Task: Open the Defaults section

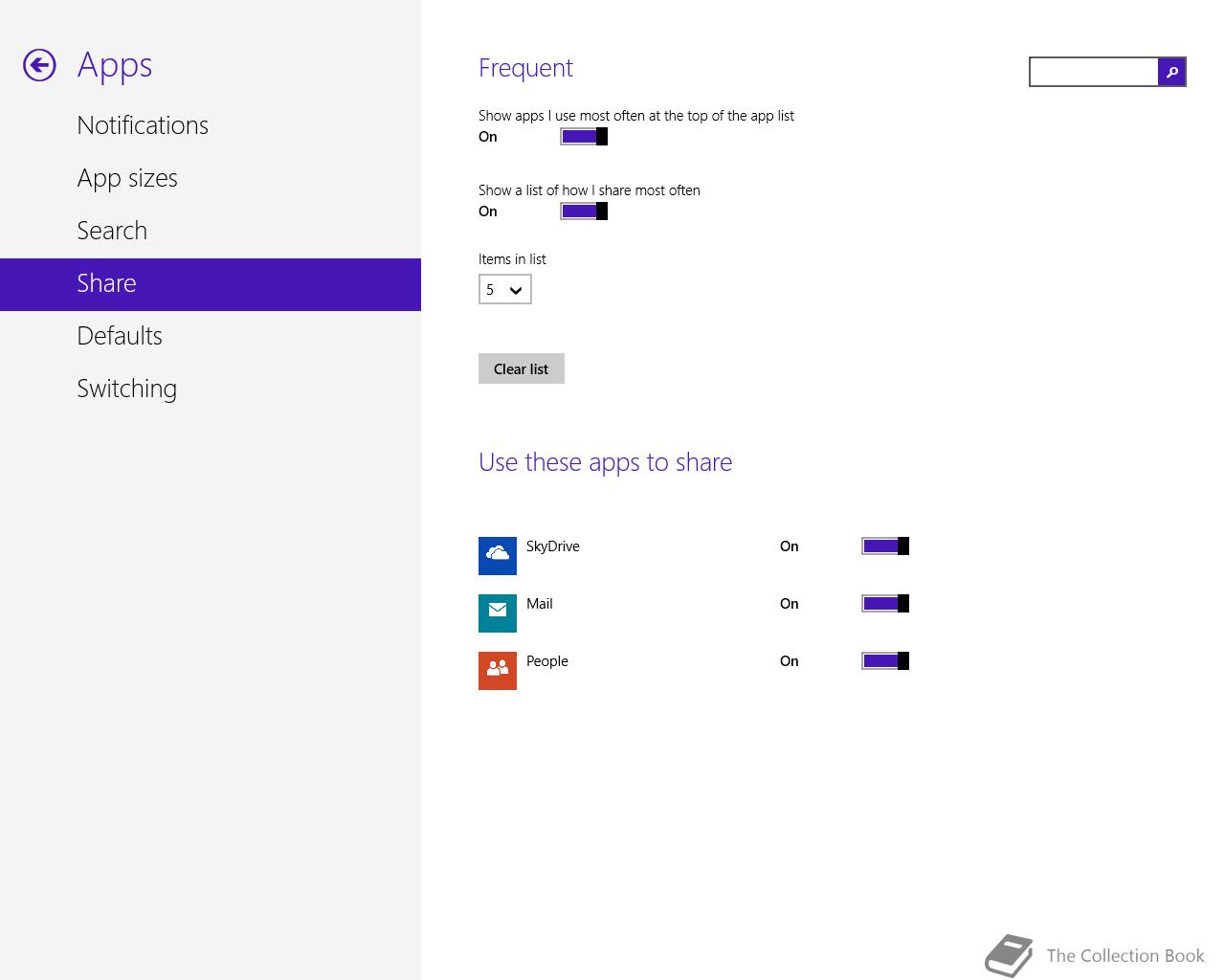Action: [x=211, y=336]
